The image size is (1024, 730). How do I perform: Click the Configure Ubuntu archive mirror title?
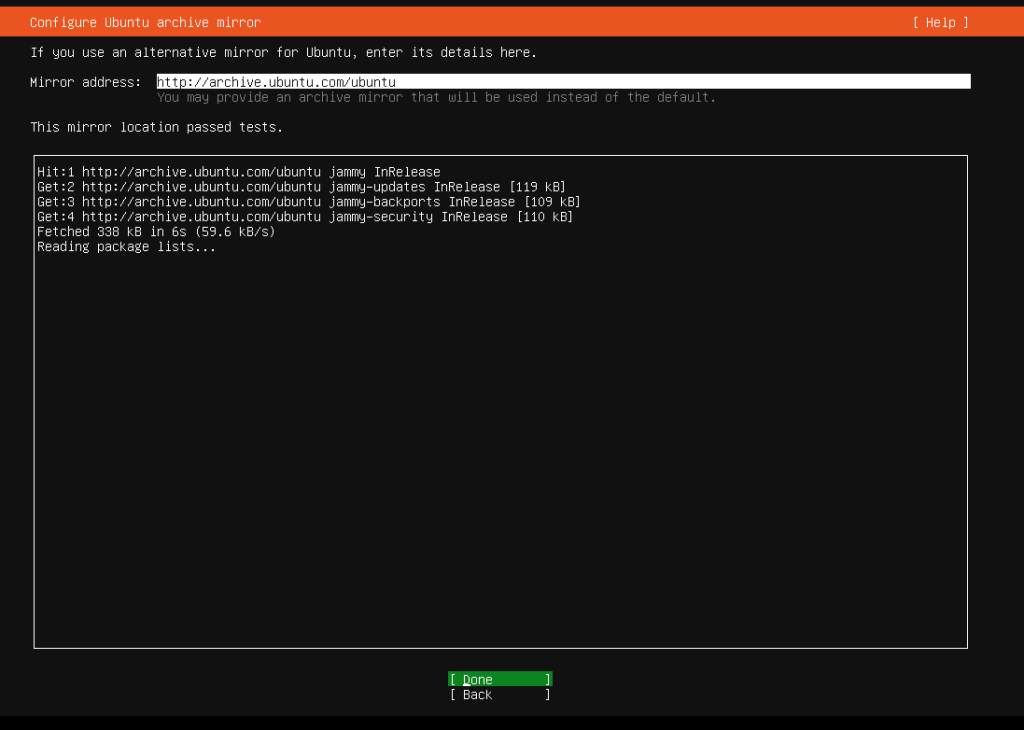[145, 21]
